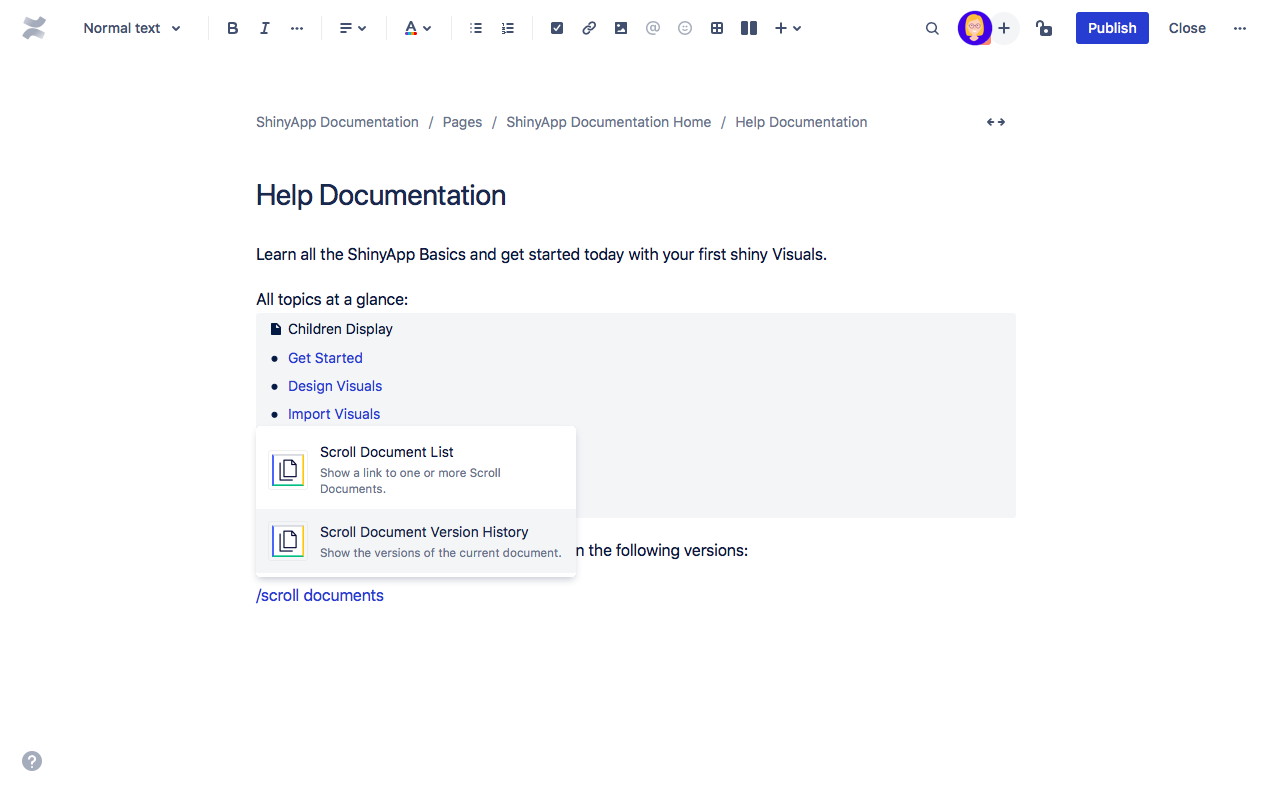Insert a table
The height and width of the screenshot is (800, 1280).
pos(716,28)
